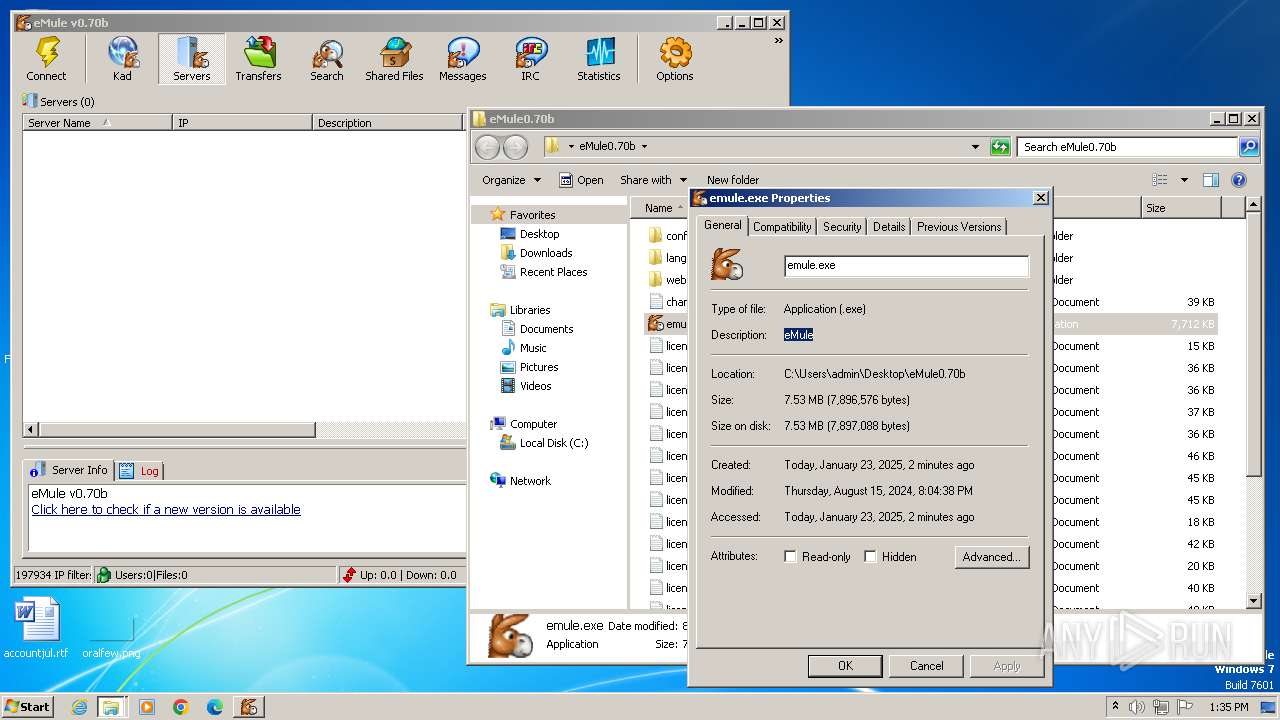
Task: Switch to the Details tab
Action: point(889,227)
